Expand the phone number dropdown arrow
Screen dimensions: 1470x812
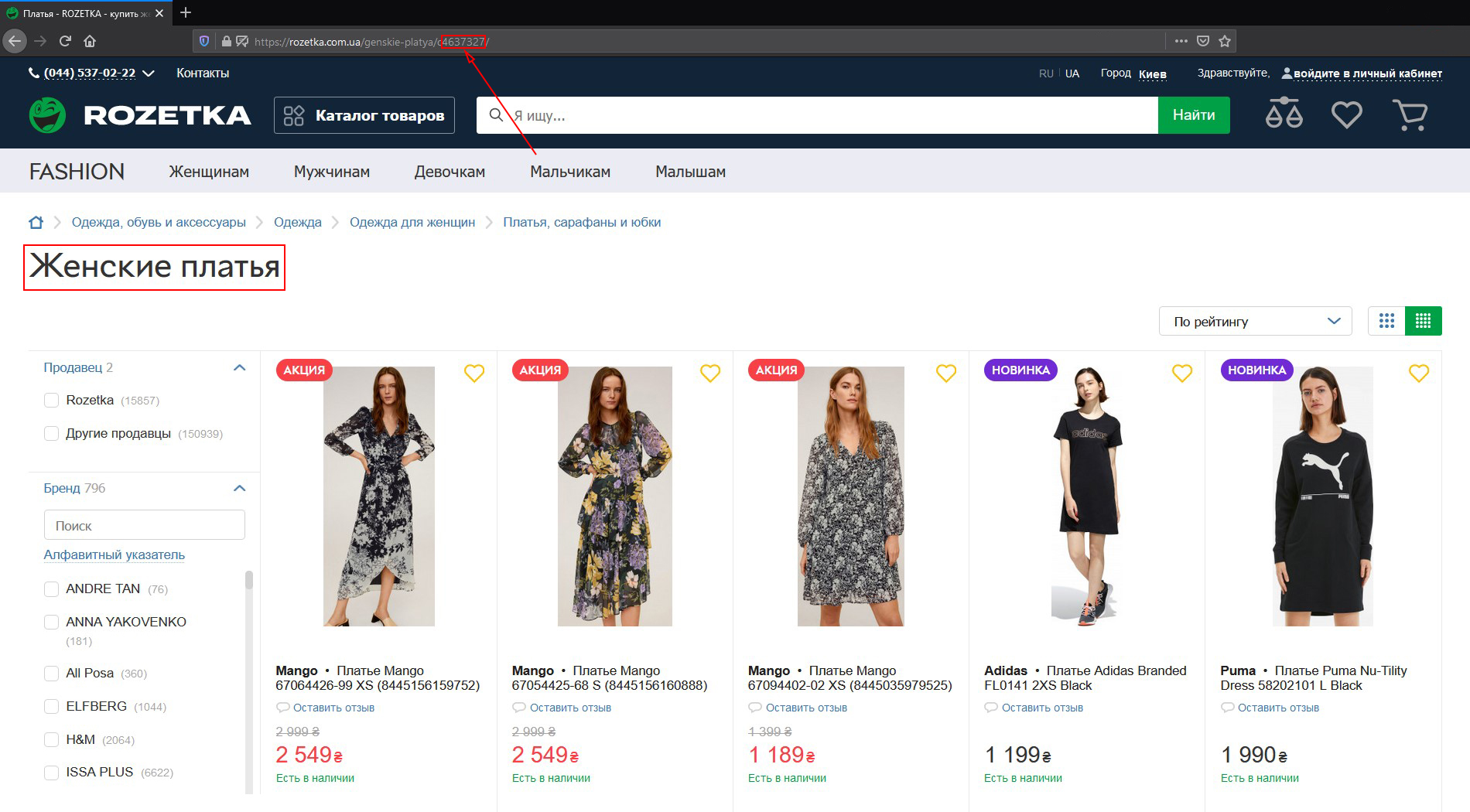coord(149,73)
